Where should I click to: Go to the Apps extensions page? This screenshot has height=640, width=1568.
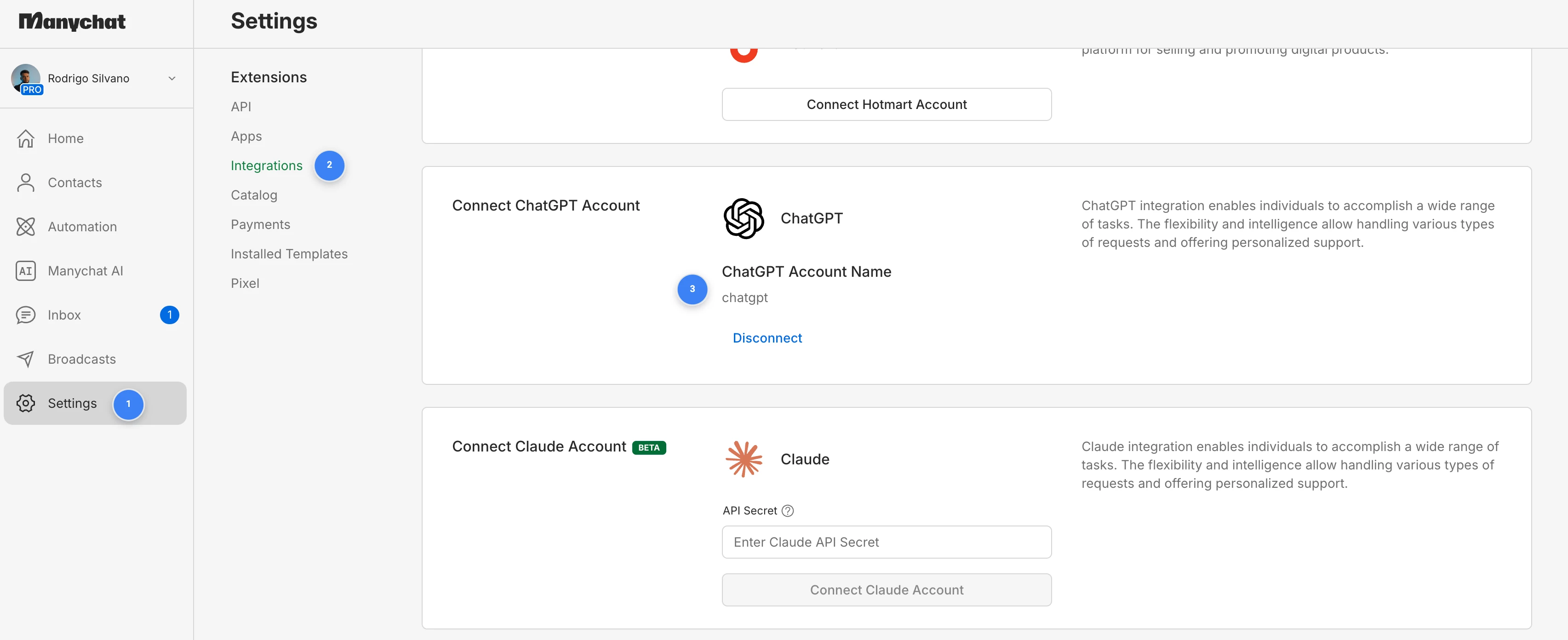(x=246, y=136)
